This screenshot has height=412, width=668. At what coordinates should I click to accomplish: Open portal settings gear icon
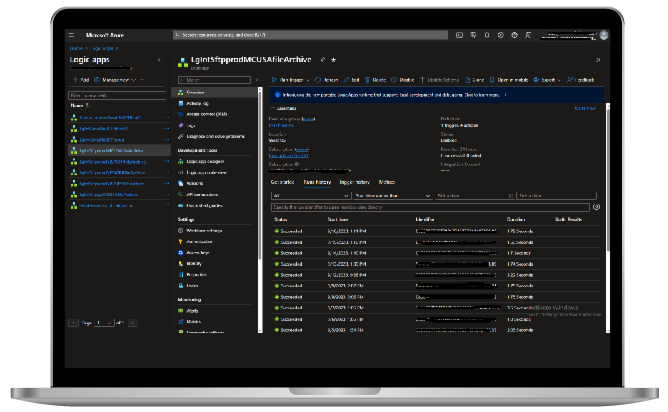click(501, 35)
